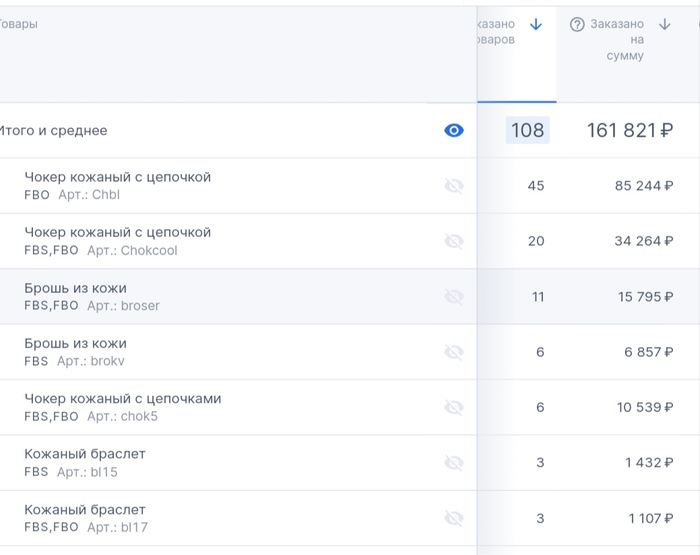Click the Товары column header

tap(18, 24)
